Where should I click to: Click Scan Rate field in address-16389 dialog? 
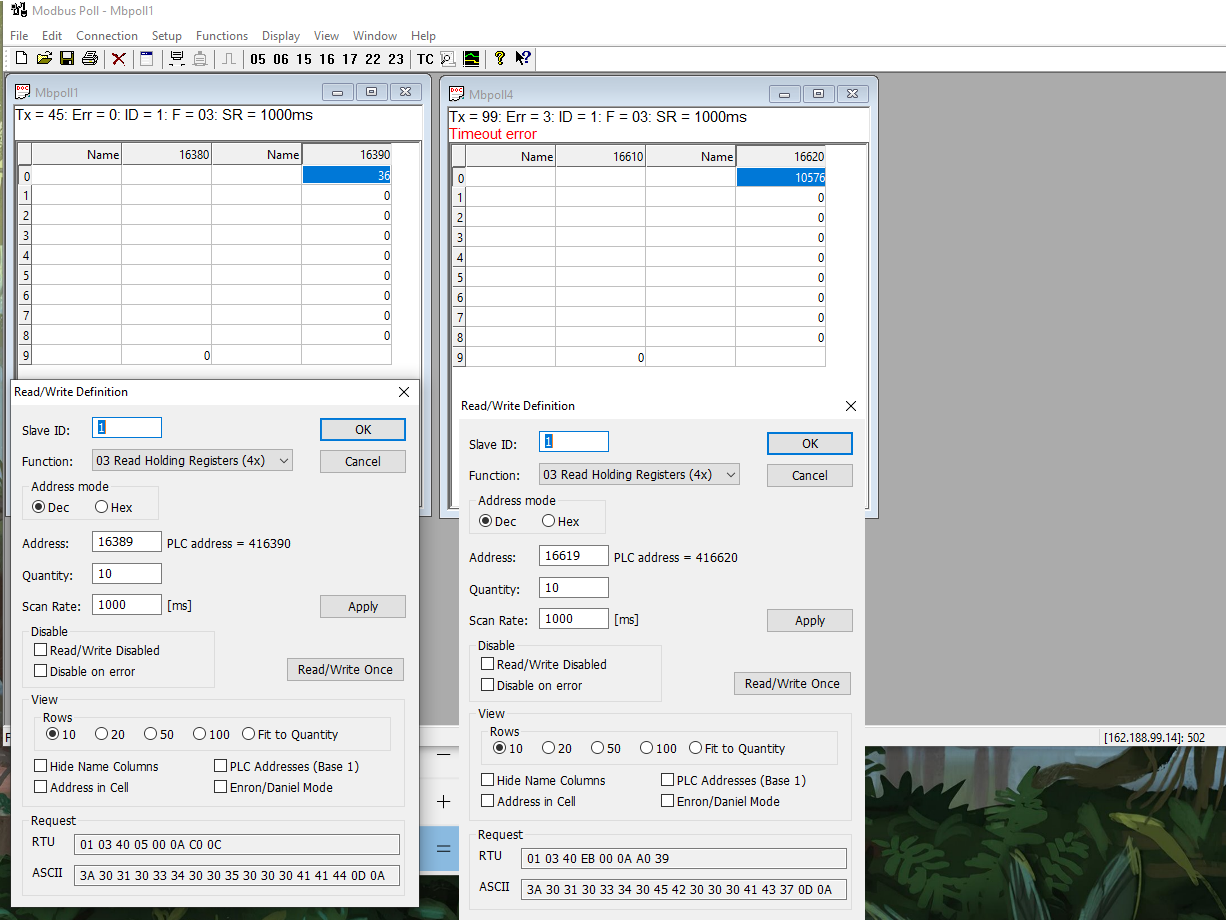(127, 604)
